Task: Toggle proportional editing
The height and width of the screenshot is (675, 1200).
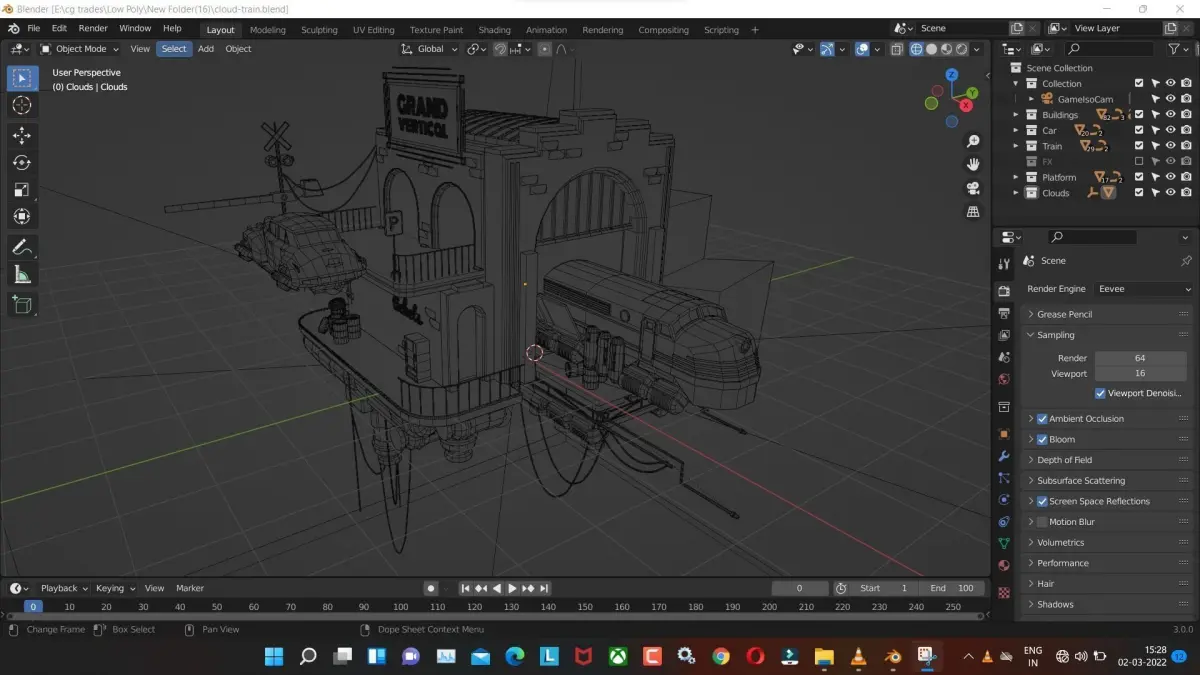Action: pyautogui.click(x=544, y=49)
